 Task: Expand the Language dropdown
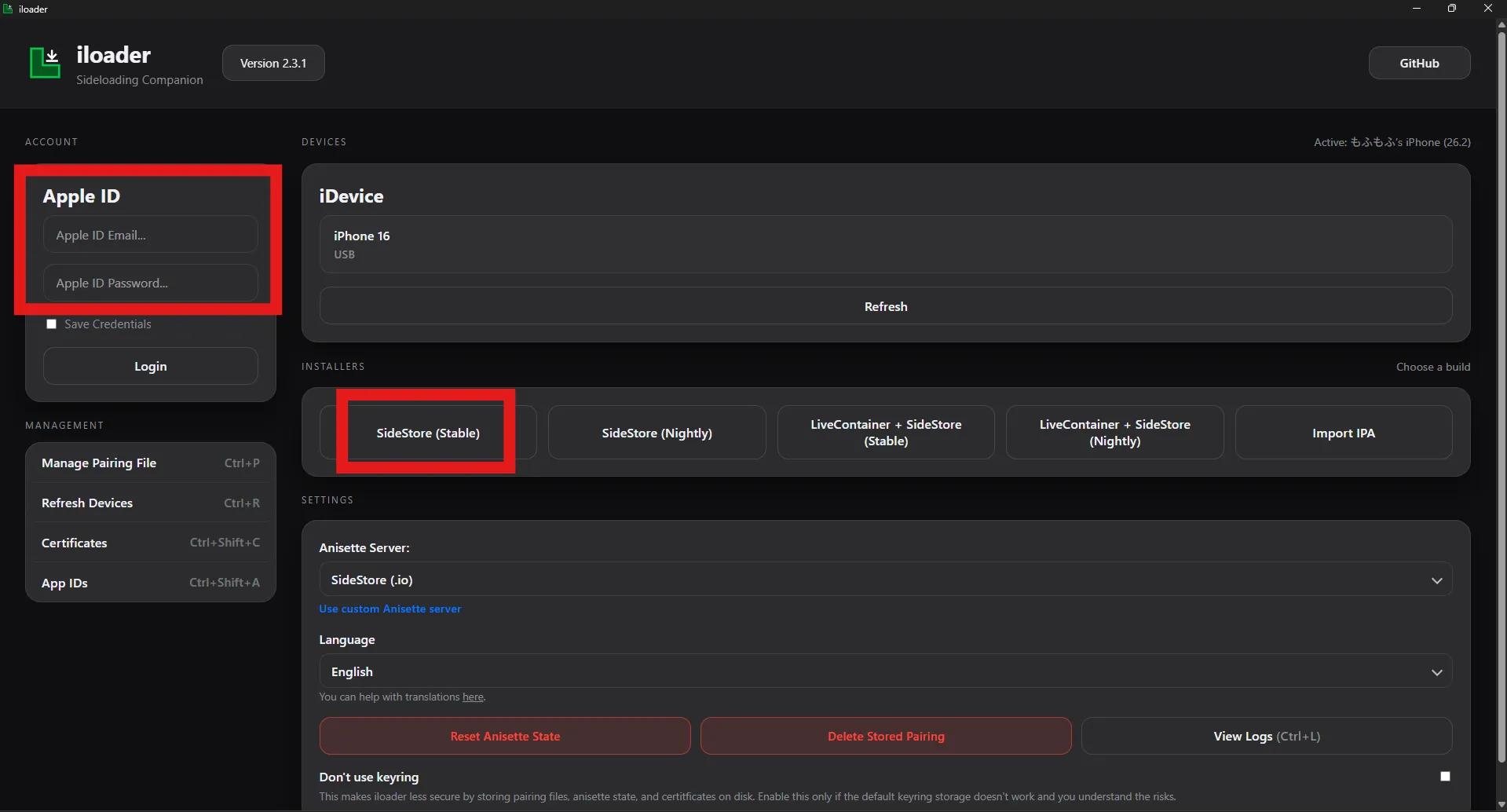(886, 671)
